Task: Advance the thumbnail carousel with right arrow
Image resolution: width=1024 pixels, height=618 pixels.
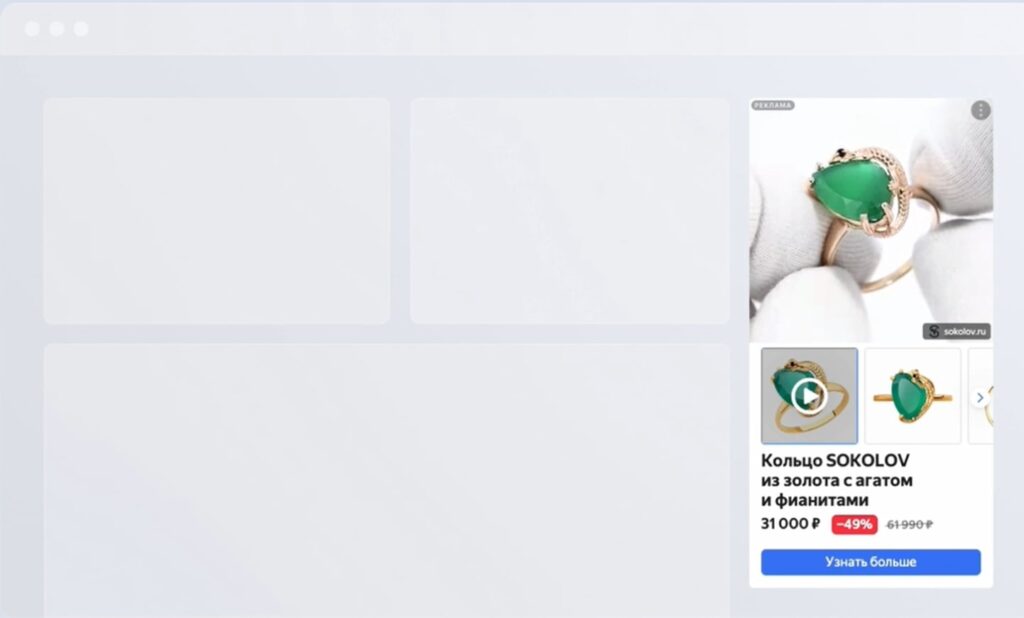Action: (980, 397)
